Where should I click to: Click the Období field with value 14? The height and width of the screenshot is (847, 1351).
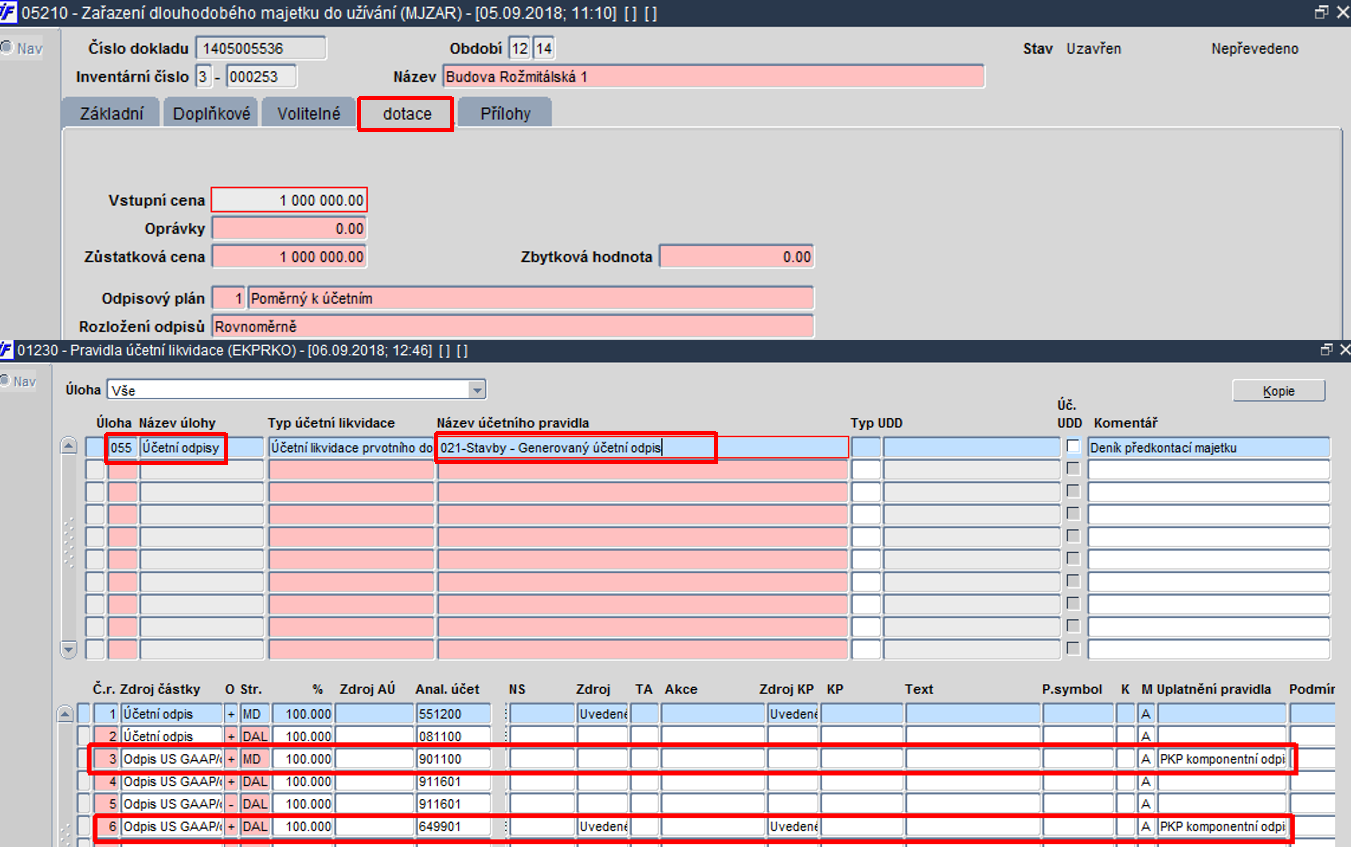point(544,48)
